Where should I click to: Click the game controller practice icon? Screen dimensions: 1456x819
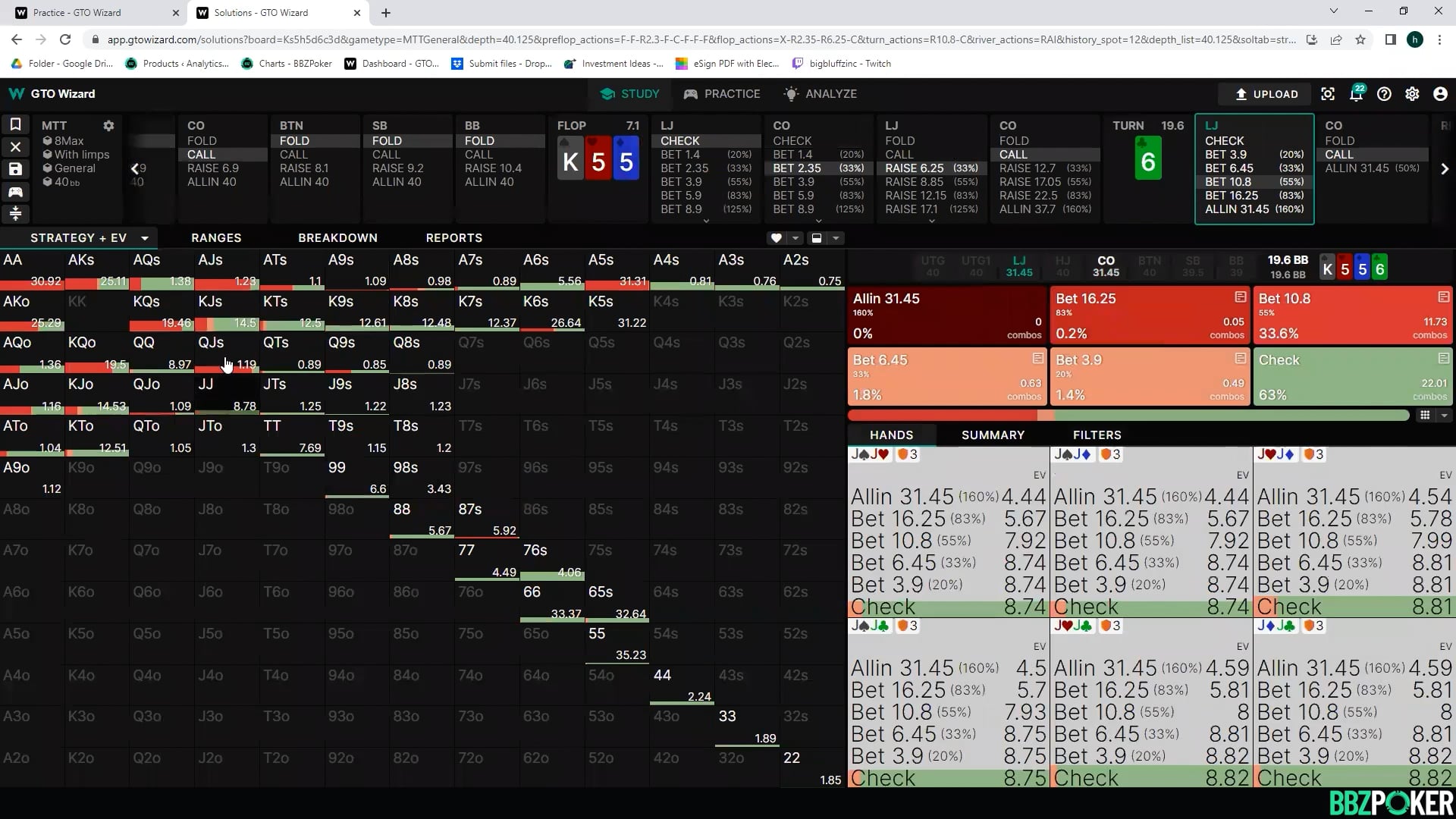pos(15,192)
